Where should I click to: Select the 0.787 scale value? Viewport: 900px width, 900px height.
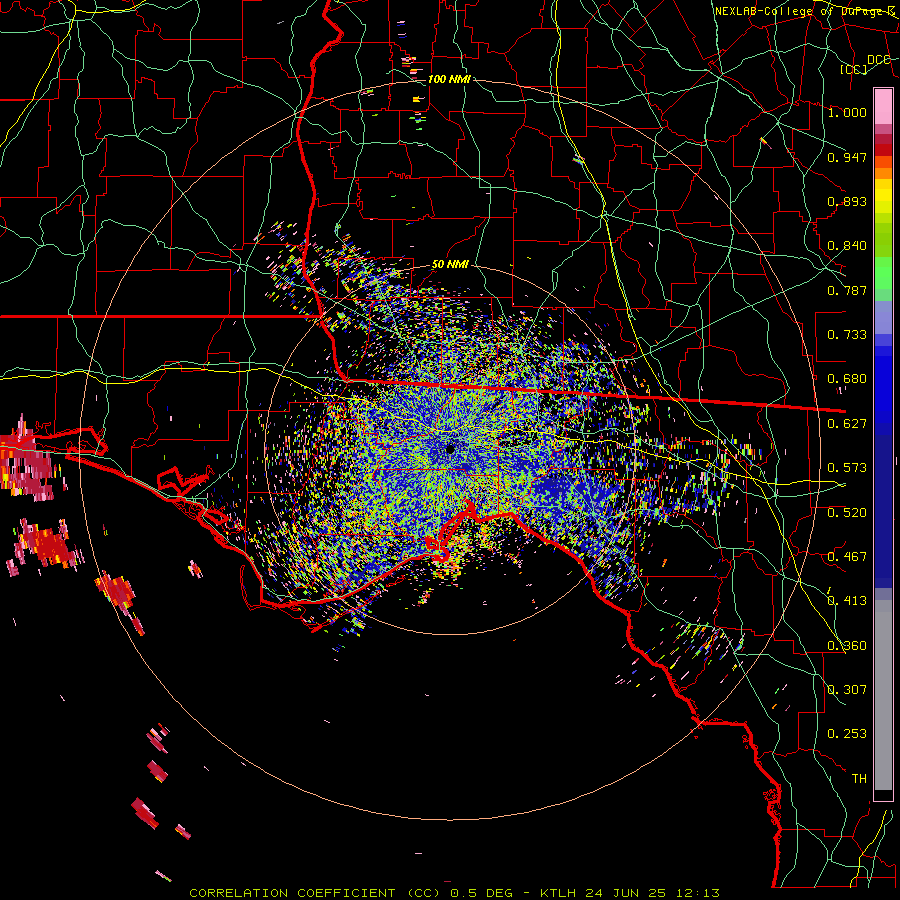coord(847,290)
